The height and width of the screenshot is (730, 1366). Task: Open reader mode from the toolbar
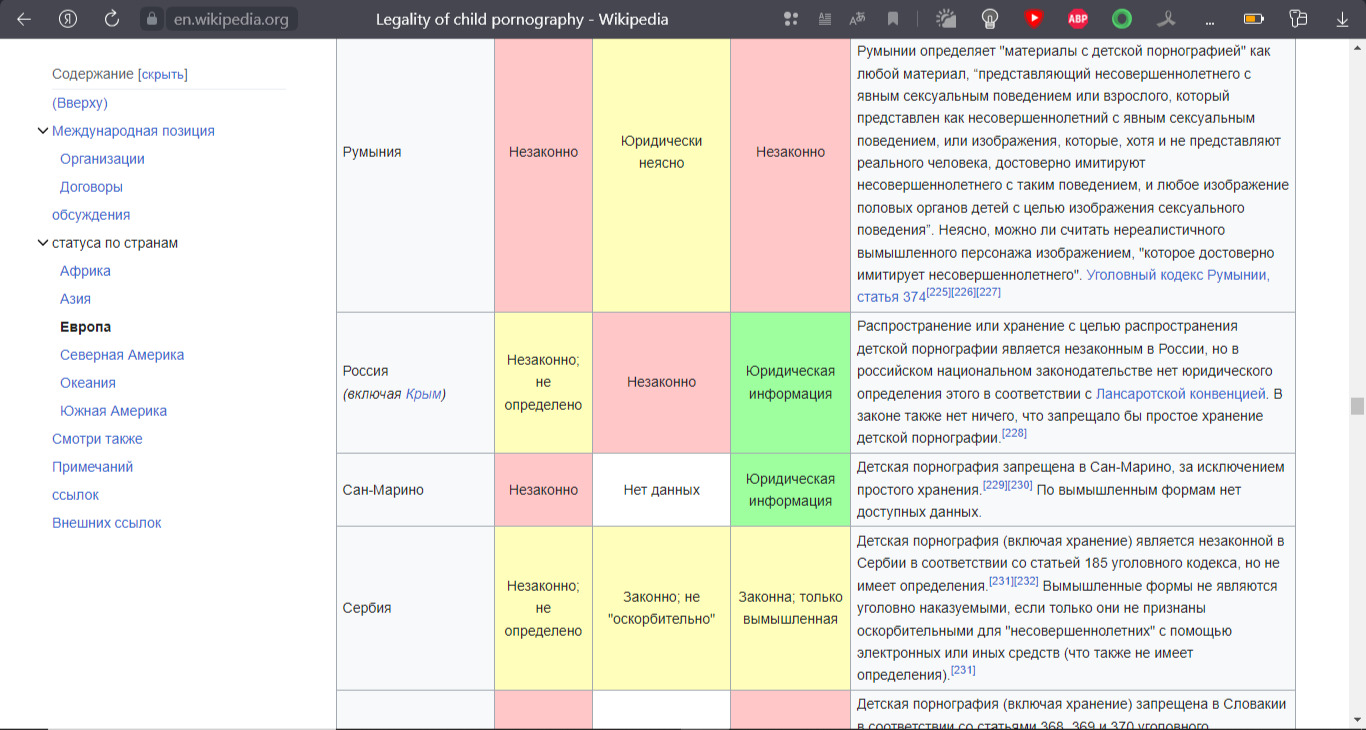pos(825,19)
